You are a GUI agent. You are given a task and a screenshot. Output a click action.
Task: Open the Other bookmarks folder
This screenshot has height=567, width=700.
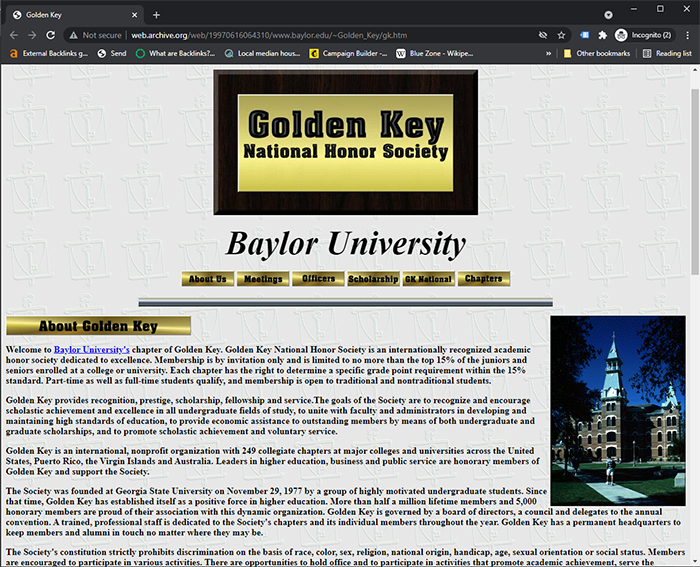[x=597, y=54]
